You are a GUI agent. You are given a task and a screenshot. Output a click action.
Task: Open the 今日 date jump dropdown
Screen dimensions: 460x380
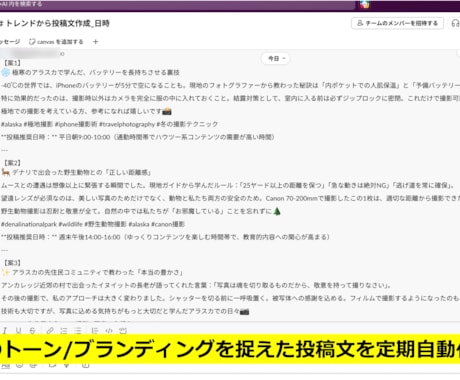coord(276,58)
